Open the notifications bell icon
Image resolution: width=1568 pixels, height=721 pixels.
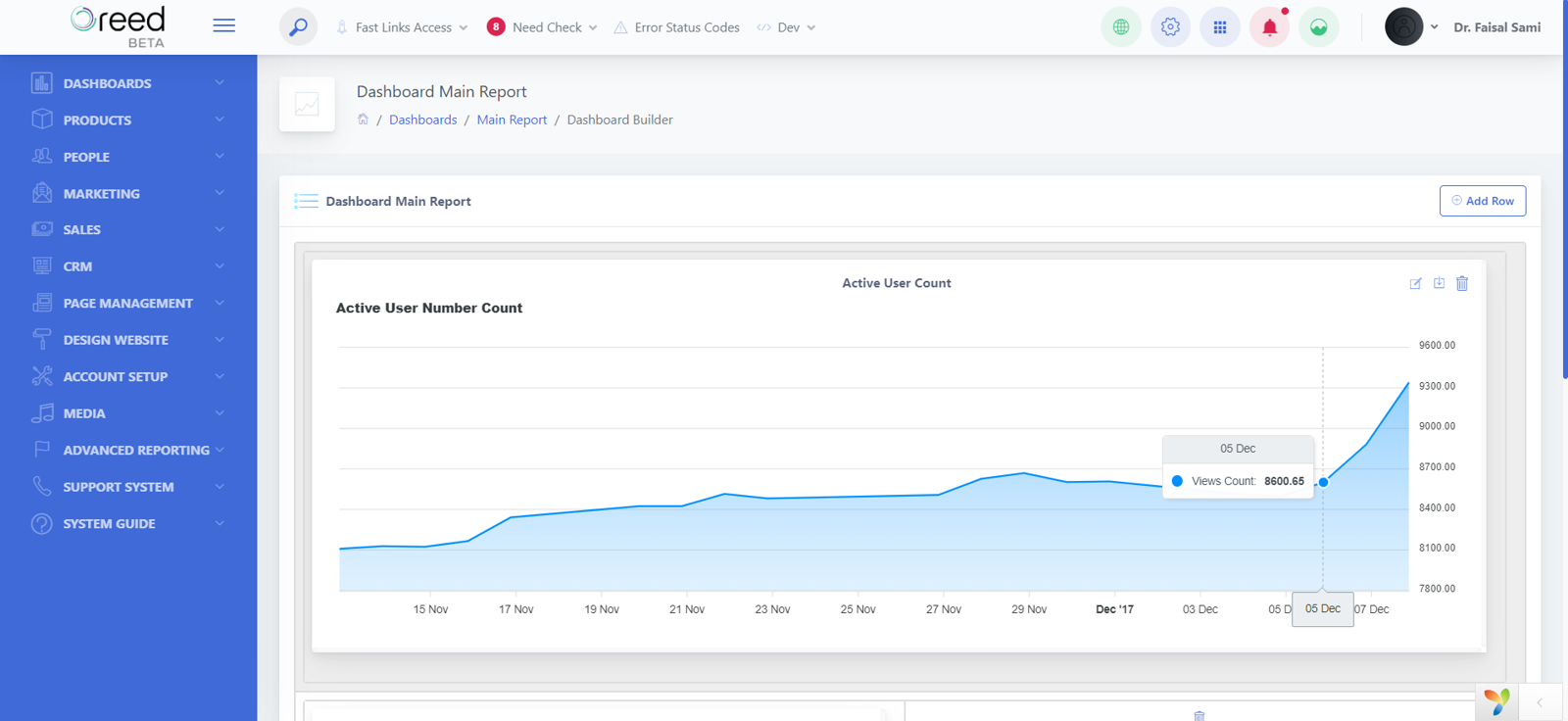point(1269,27)
